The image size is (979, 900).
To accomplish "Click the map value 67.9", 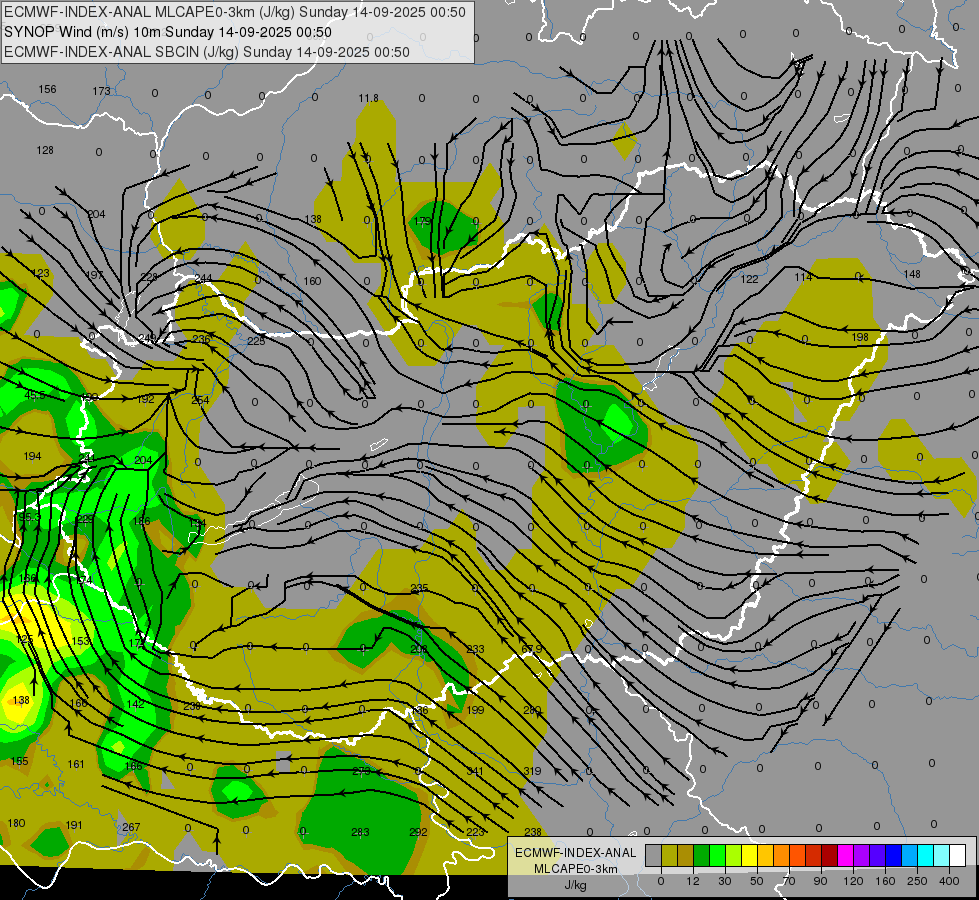I will pos(531,649).
